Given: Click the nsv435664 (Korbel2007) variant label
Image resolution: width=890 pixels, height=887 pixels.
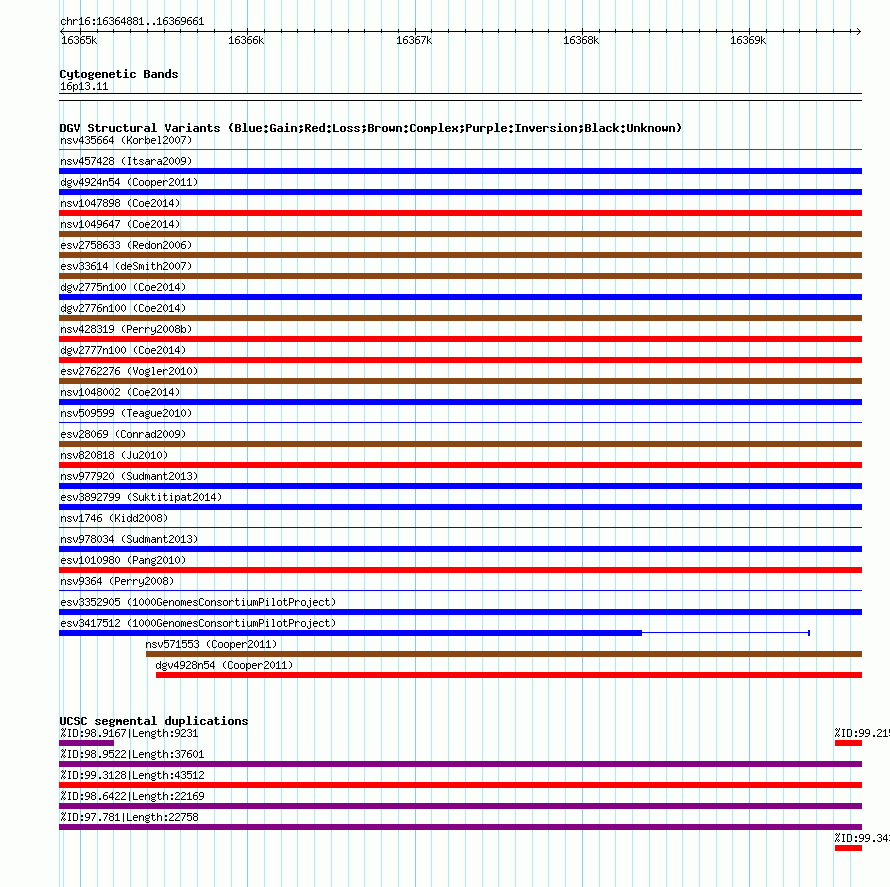Looking at the screenshot, I should coord(126,140).
